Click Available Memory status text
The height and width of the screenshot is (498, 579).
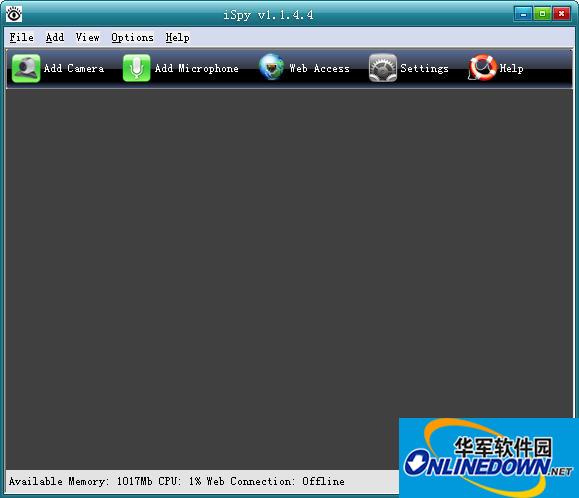tap(80, 481)
